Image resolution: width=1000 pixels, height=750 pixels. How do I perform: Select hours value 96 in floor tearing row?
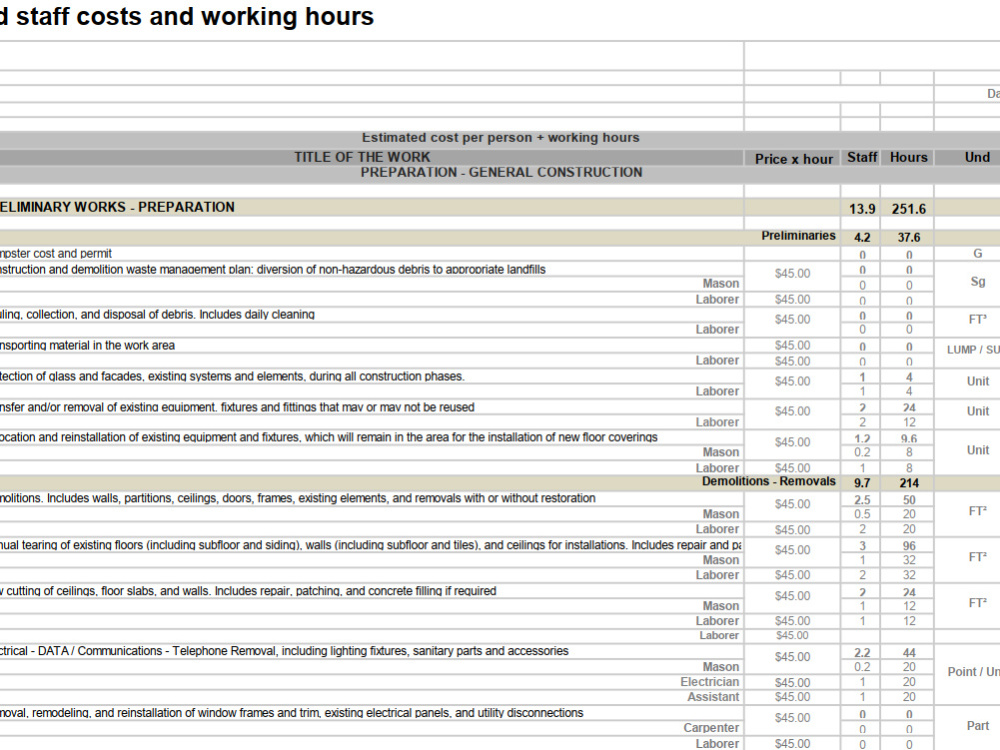[x=908, y=546]
